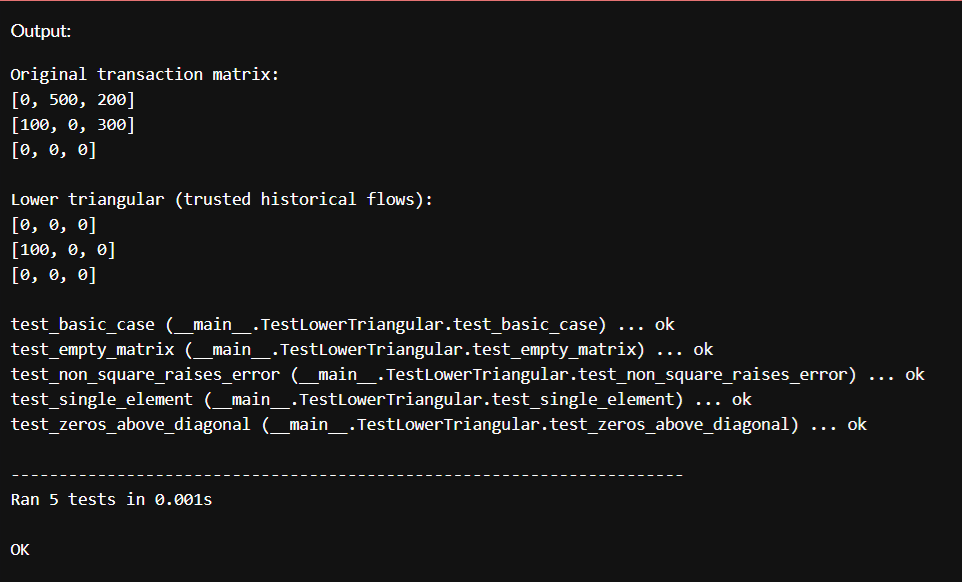Viewport: 962px width, 582px height.
Task: Click the test_zeros_above_diagonal test name
Action: (x=130, y=424)
